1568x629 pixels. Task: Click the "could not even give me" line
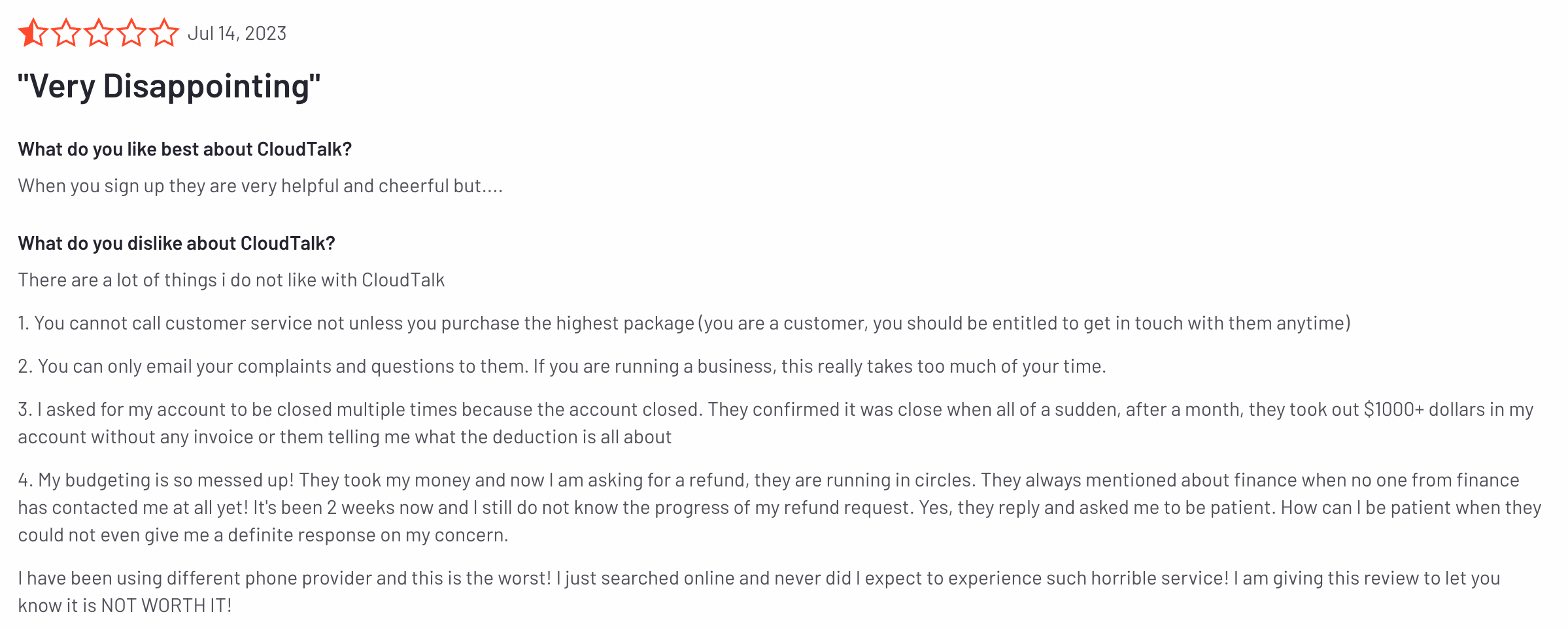262,535
